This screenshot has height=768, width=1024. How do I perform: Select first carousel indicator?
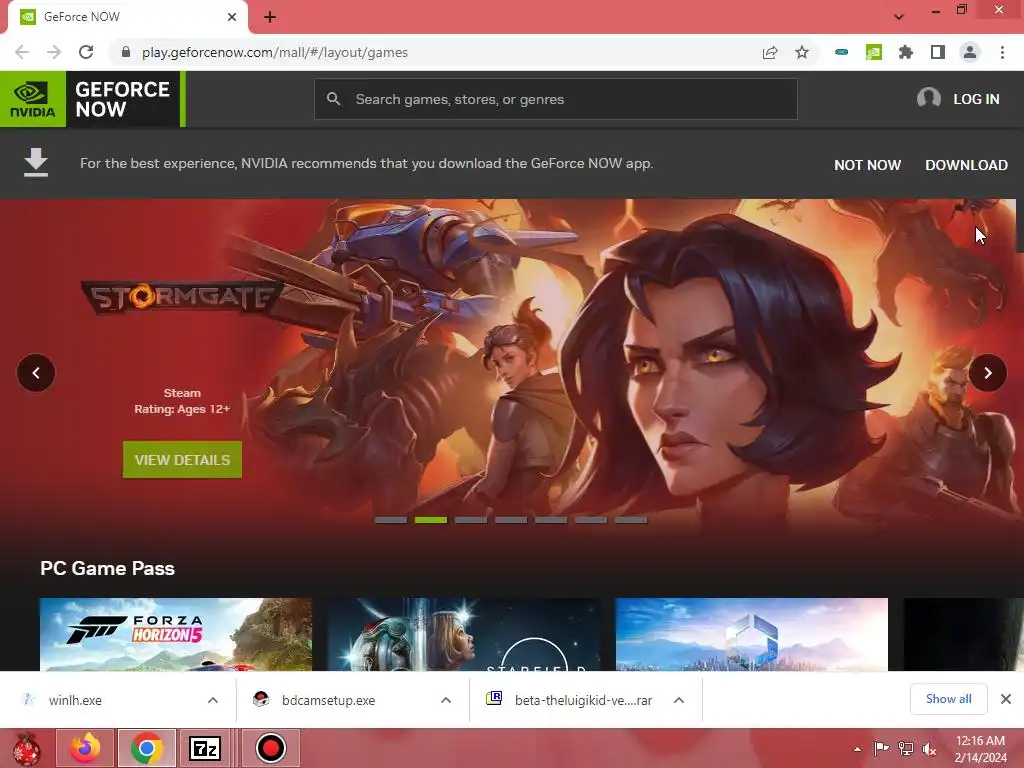(391, 520)
